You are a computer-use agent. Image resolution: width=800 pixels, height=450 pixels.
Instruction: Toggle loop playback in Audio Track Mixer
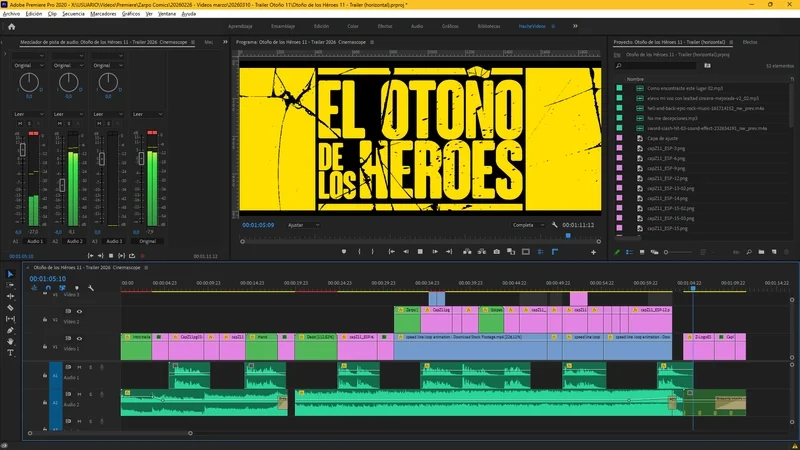[132, 256]
